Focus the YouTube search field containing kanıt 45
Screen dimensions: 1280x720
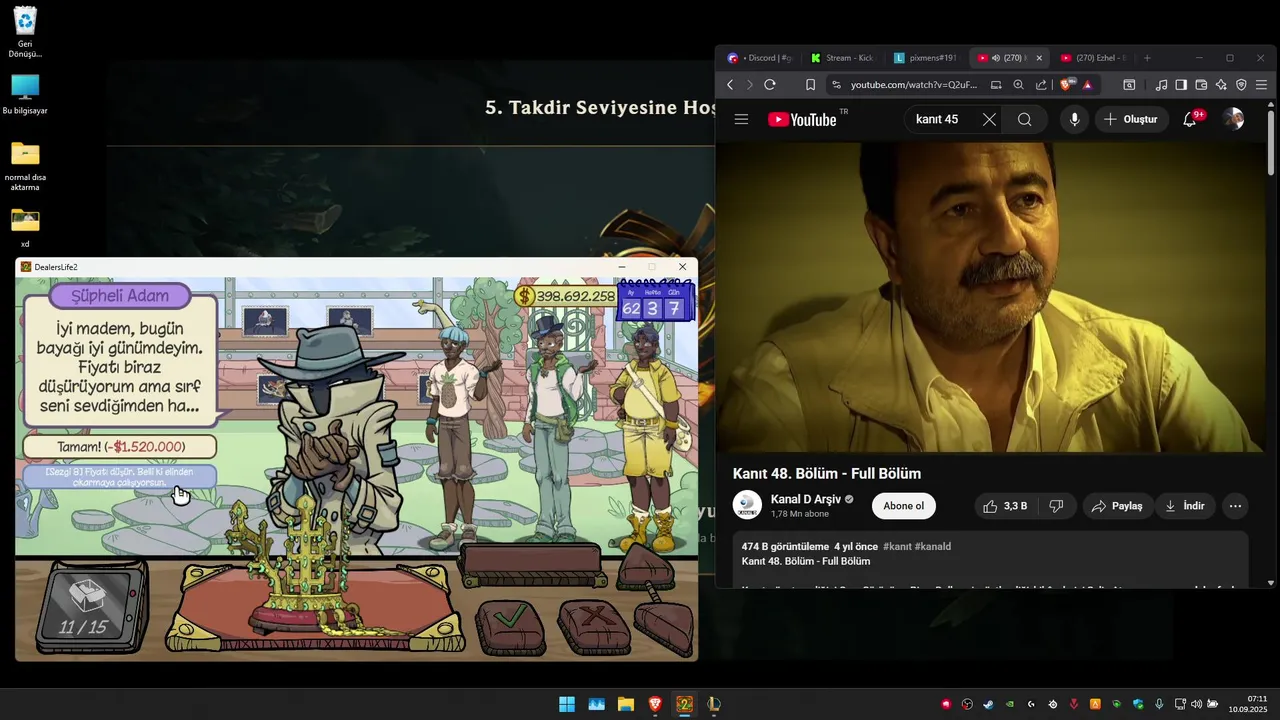pos(940,119)
